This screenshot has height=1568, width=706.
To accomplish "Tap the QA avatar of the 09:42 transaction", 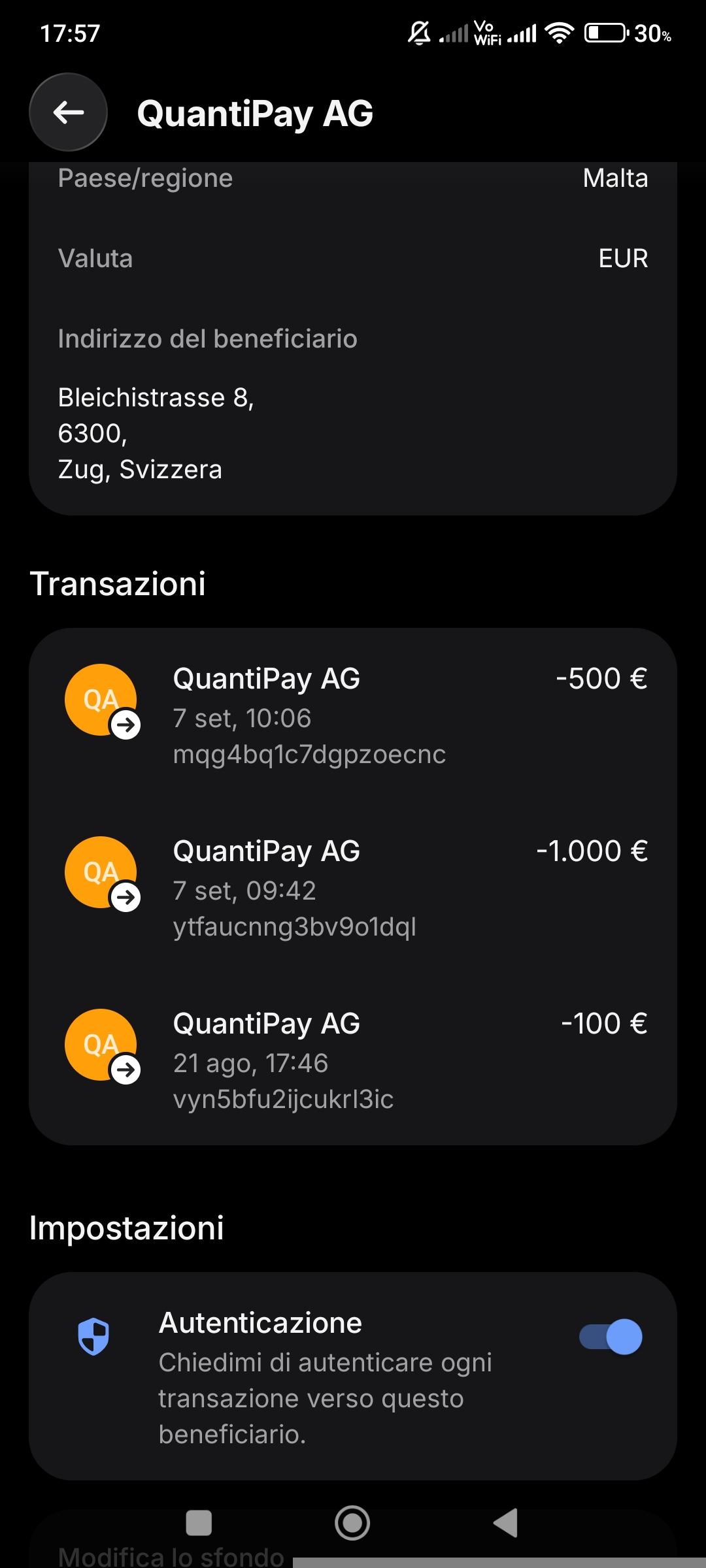I will [x=101, y=873].
